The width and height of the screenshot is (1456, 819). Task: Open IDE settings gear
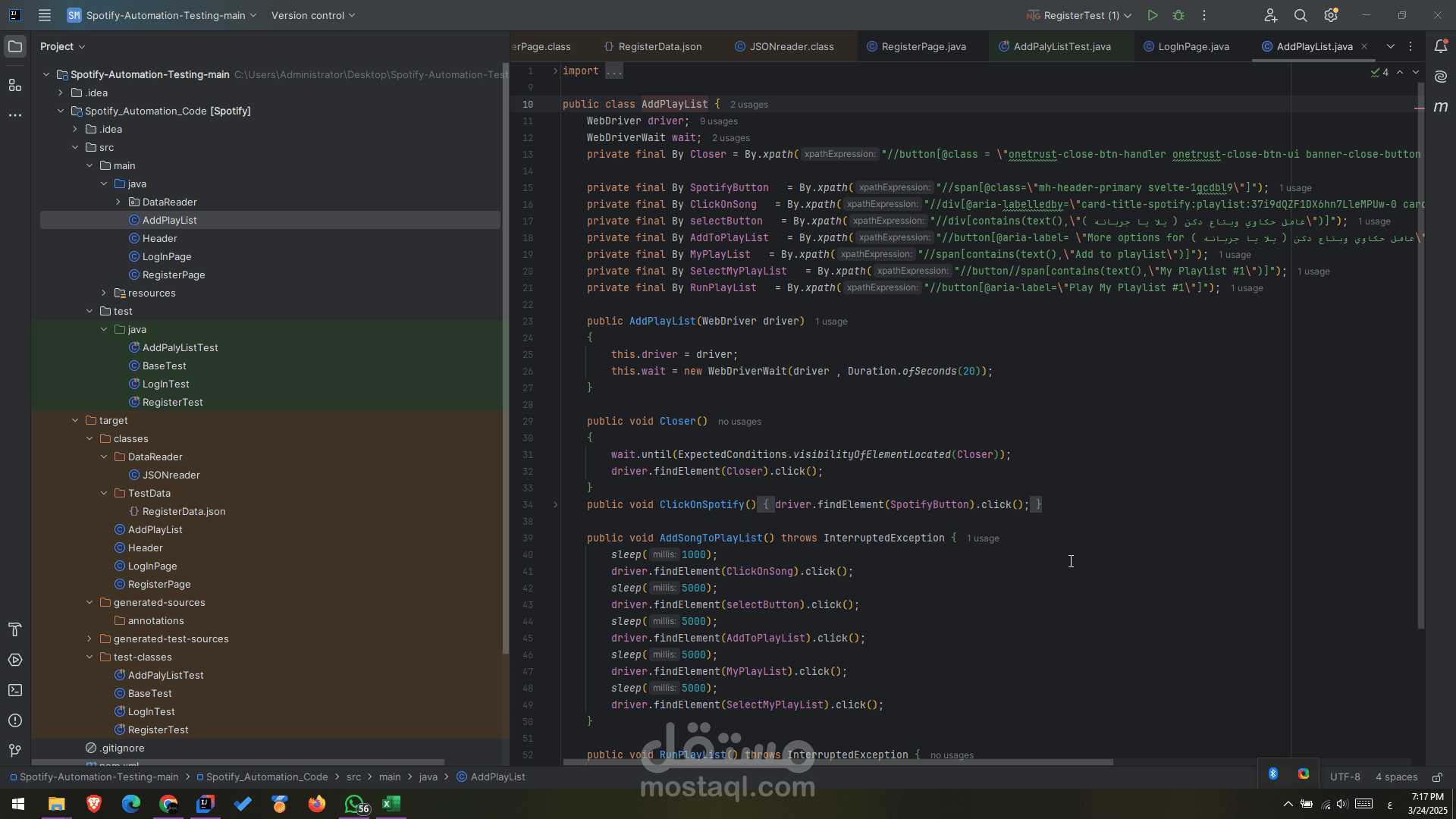[1331, 15]
